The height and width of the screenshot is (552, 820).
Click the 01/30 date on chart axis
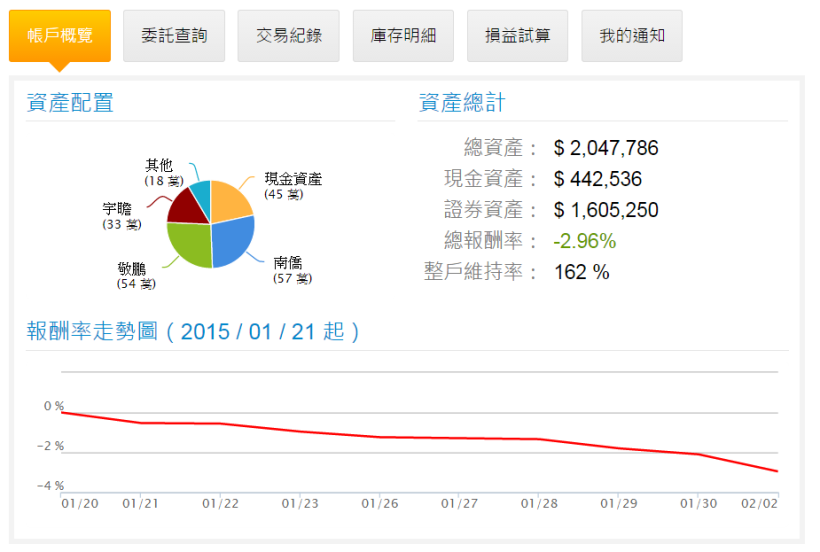click(699, 504)
